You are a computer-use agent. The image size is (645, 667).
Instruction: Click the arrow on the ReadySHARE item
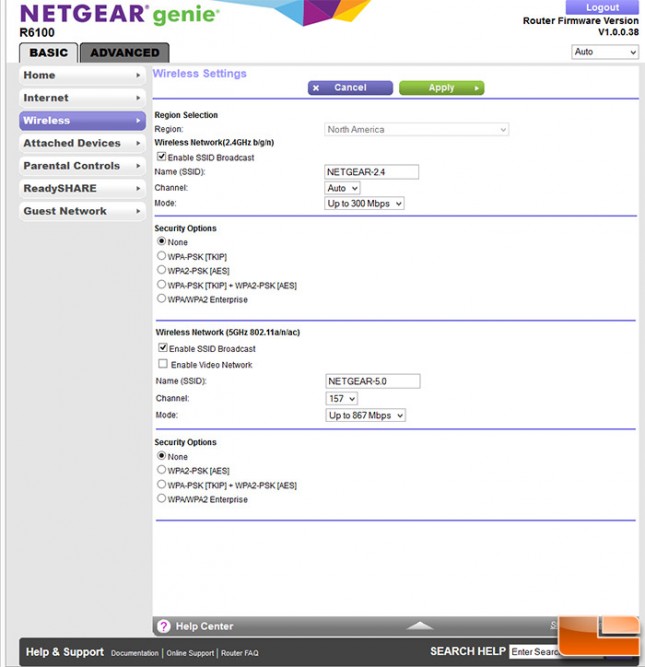click(x=138, y=188)
